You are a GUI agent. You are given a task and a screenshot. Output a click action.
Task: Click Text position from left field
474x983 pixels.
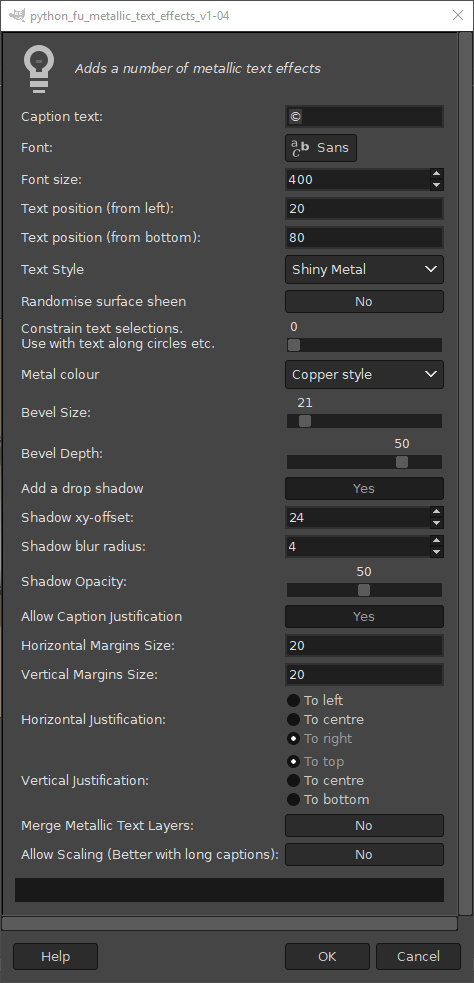pyautogui.click(x=364, y=208)
